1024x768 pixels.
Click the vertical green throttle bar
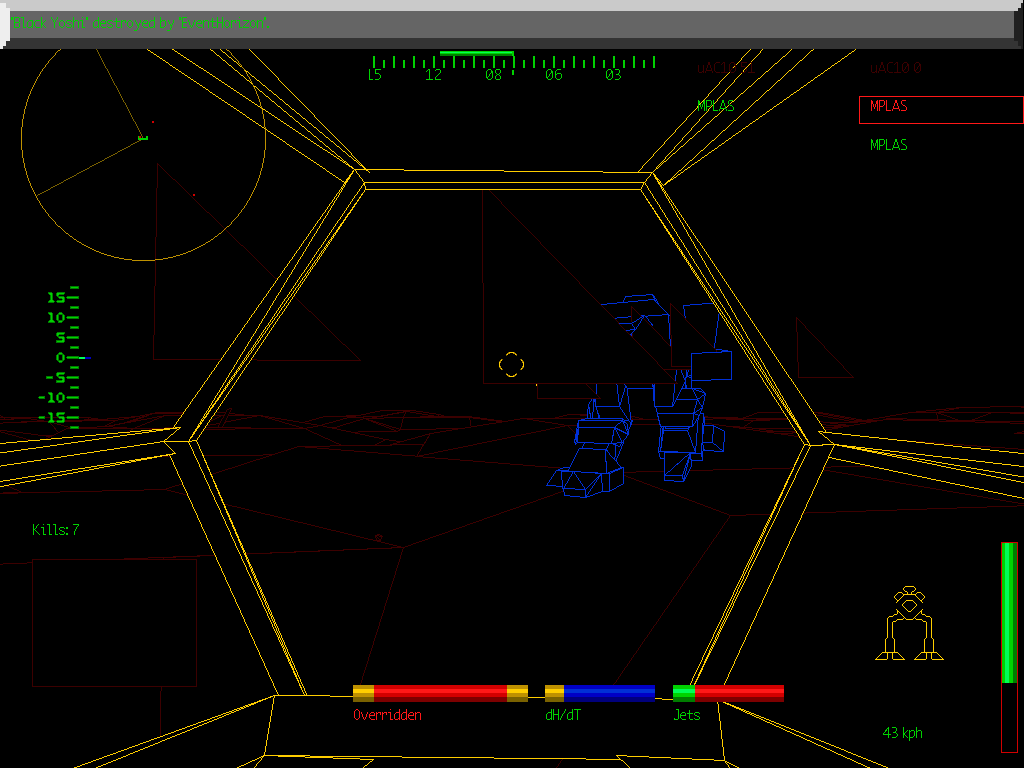coord(1009,612)
